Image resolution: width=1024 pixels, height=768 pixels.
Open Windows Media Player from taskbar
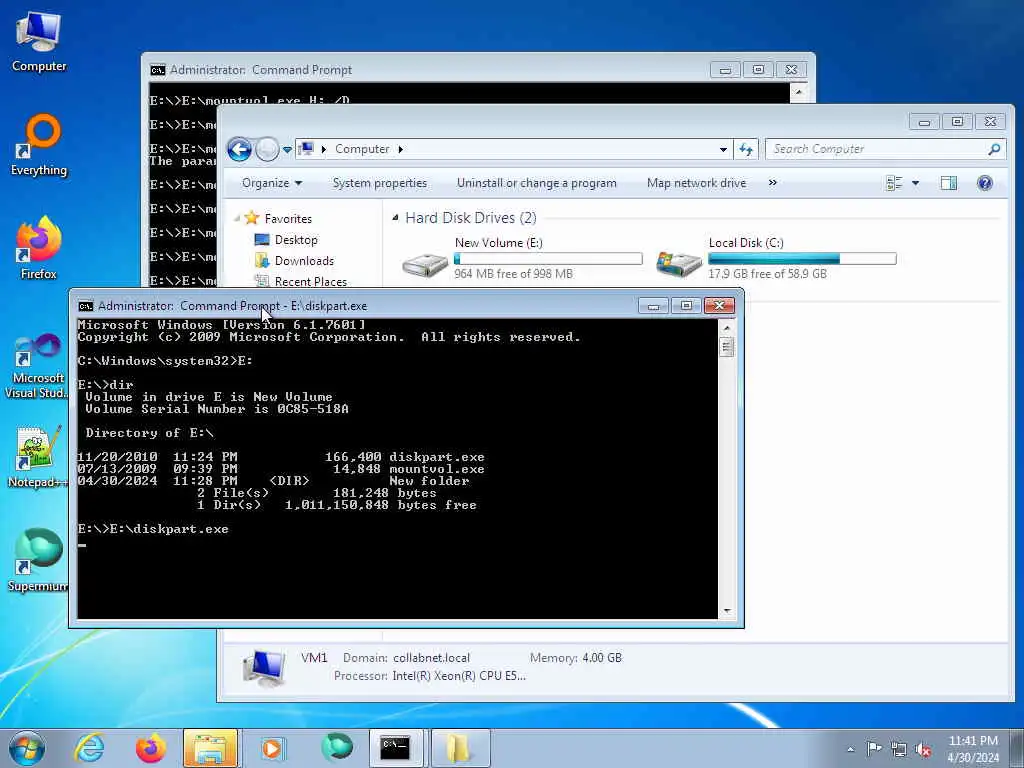coord(272,748)
